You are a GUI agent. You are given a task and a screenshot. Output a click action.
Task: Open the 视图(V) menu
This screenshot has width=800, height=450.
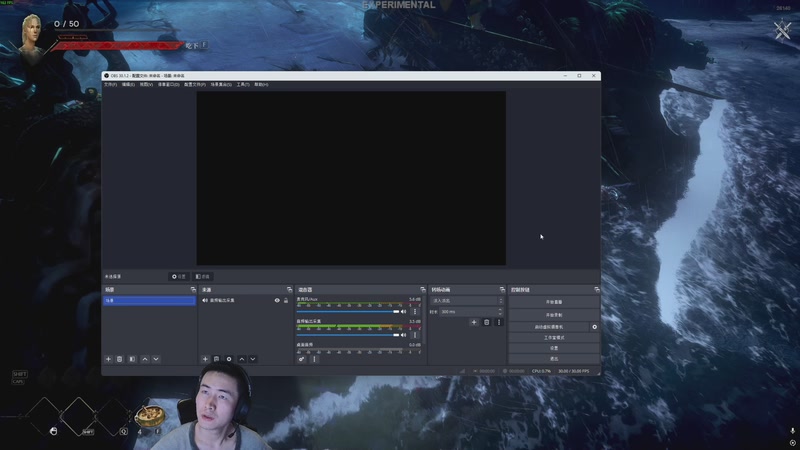point(146,85)
